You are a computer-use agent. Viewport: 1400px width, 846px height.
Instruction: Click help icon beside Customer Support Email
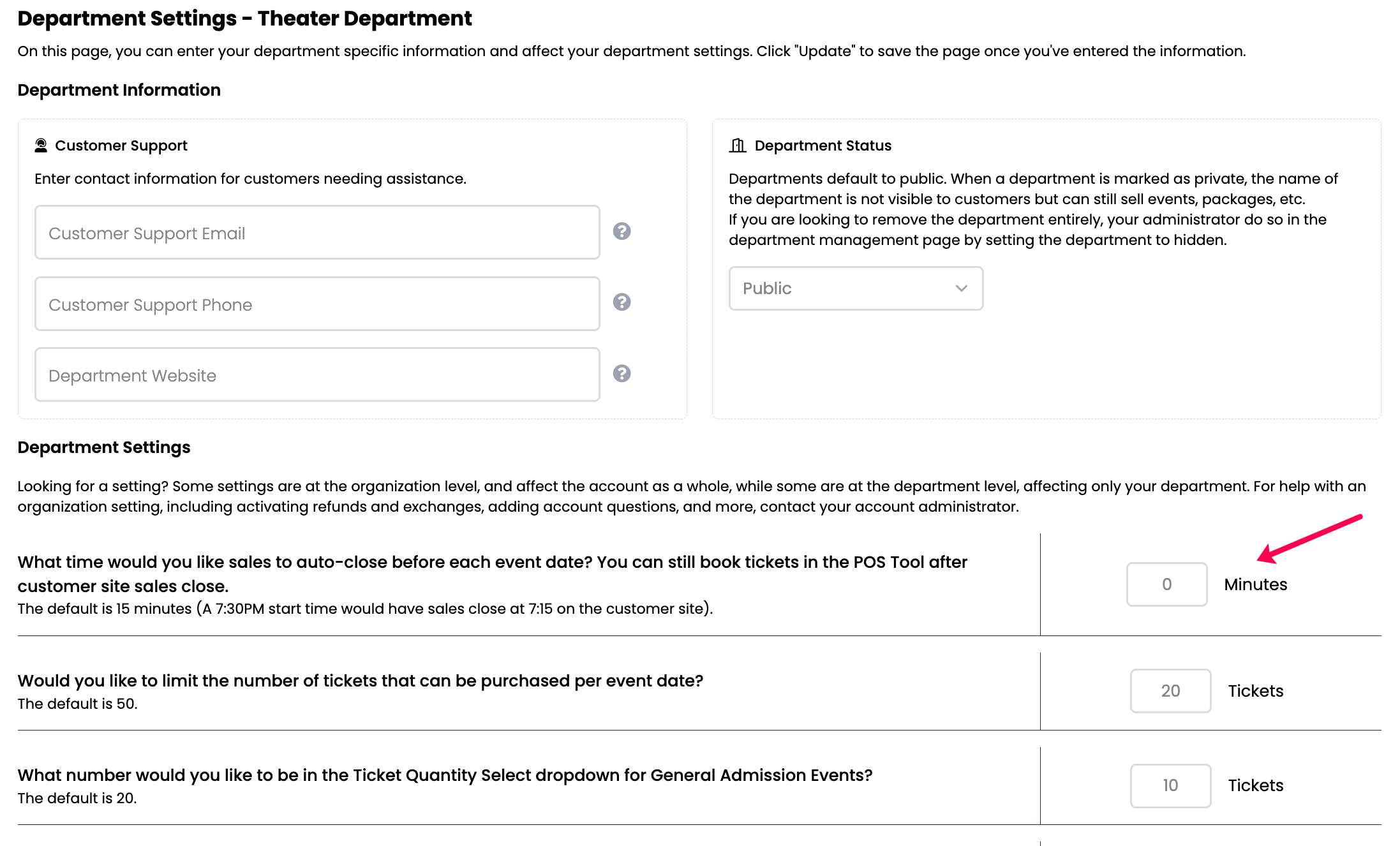click(x=622, y=231)
